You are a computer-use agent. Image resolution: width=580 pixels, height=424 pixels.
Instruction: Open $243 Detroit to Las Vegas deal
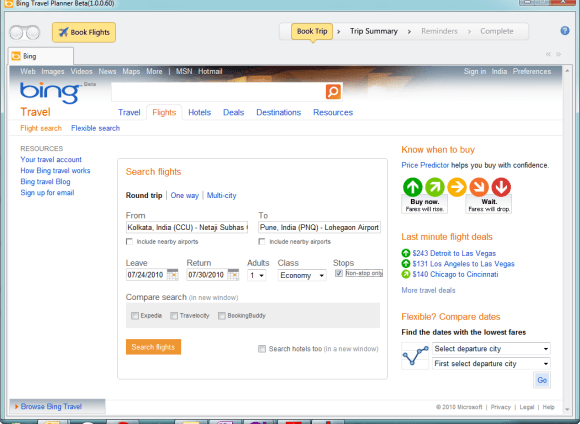454,253
